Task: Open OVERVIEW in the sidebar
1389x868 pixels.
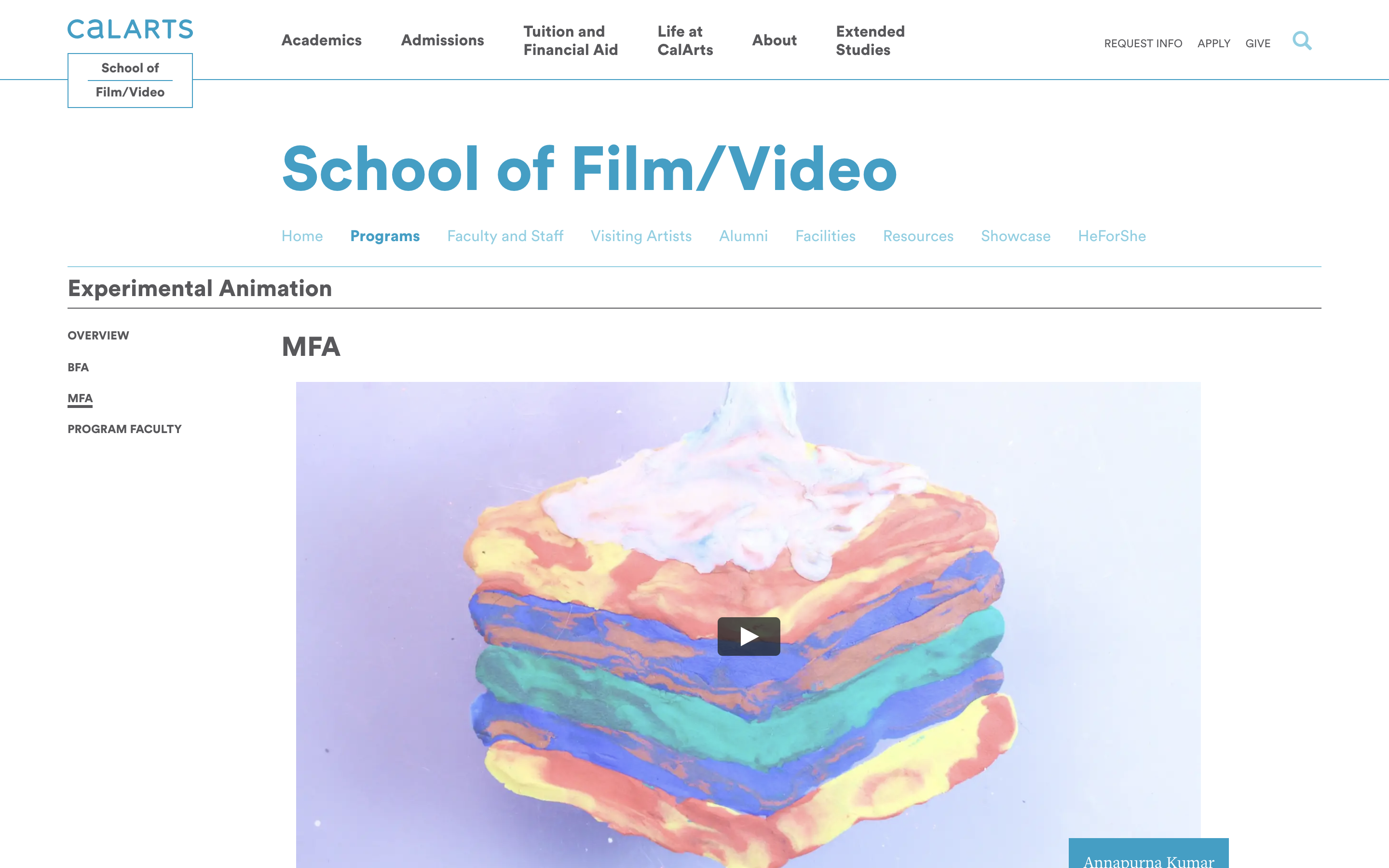Action: point(98,335)
